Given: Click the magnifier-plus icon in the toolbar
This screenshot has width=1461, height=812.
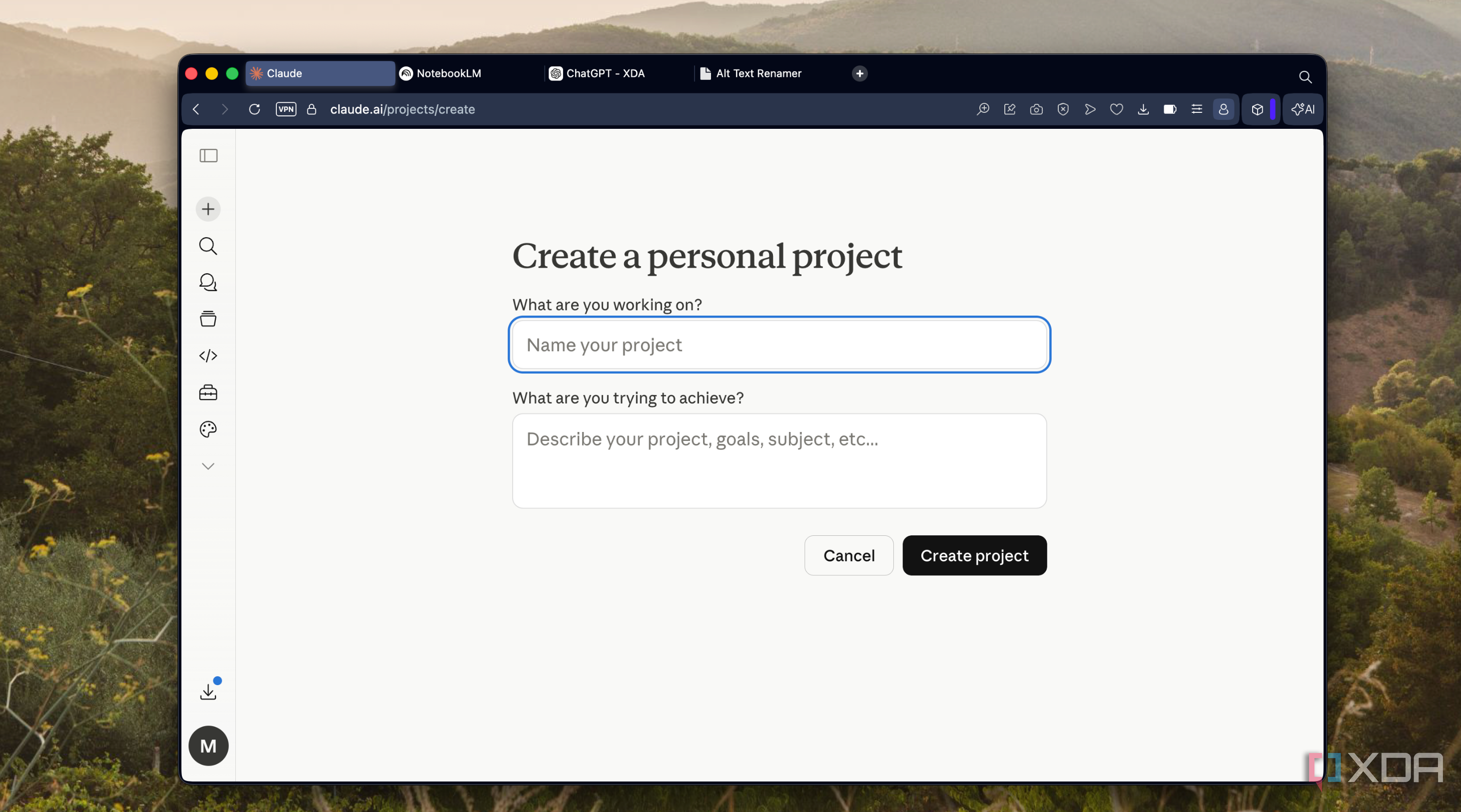Looking at the screenshot, I should tap(983, 109).
